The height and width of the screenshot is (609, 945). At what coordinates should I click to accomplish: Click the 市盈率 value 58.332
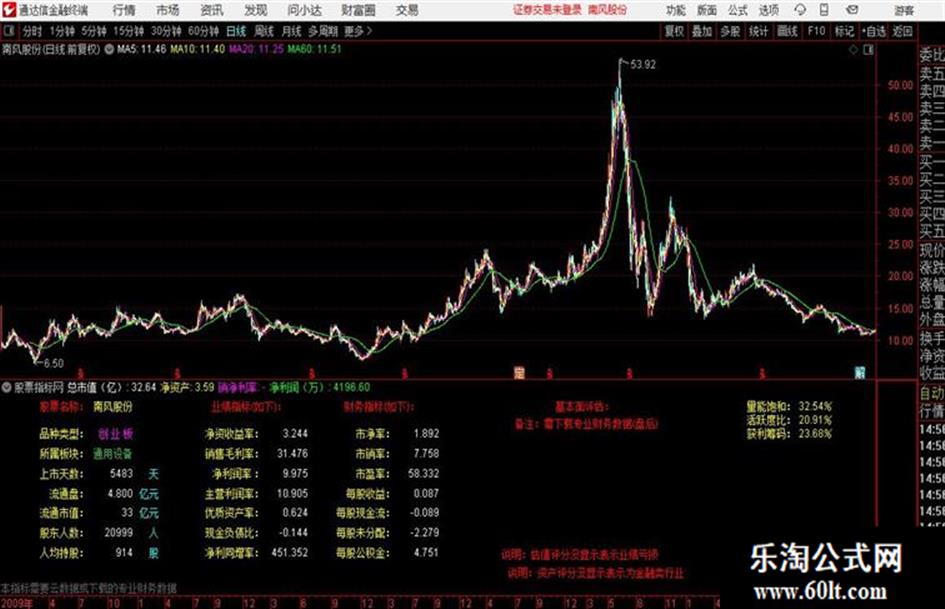pos(424,473)
